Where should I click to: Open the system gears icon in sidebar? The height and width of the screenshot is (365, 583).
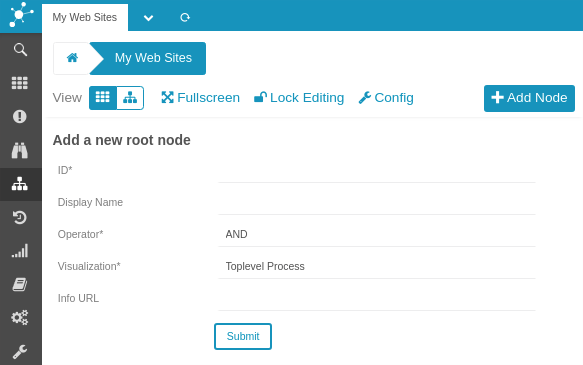click(20, 318)
